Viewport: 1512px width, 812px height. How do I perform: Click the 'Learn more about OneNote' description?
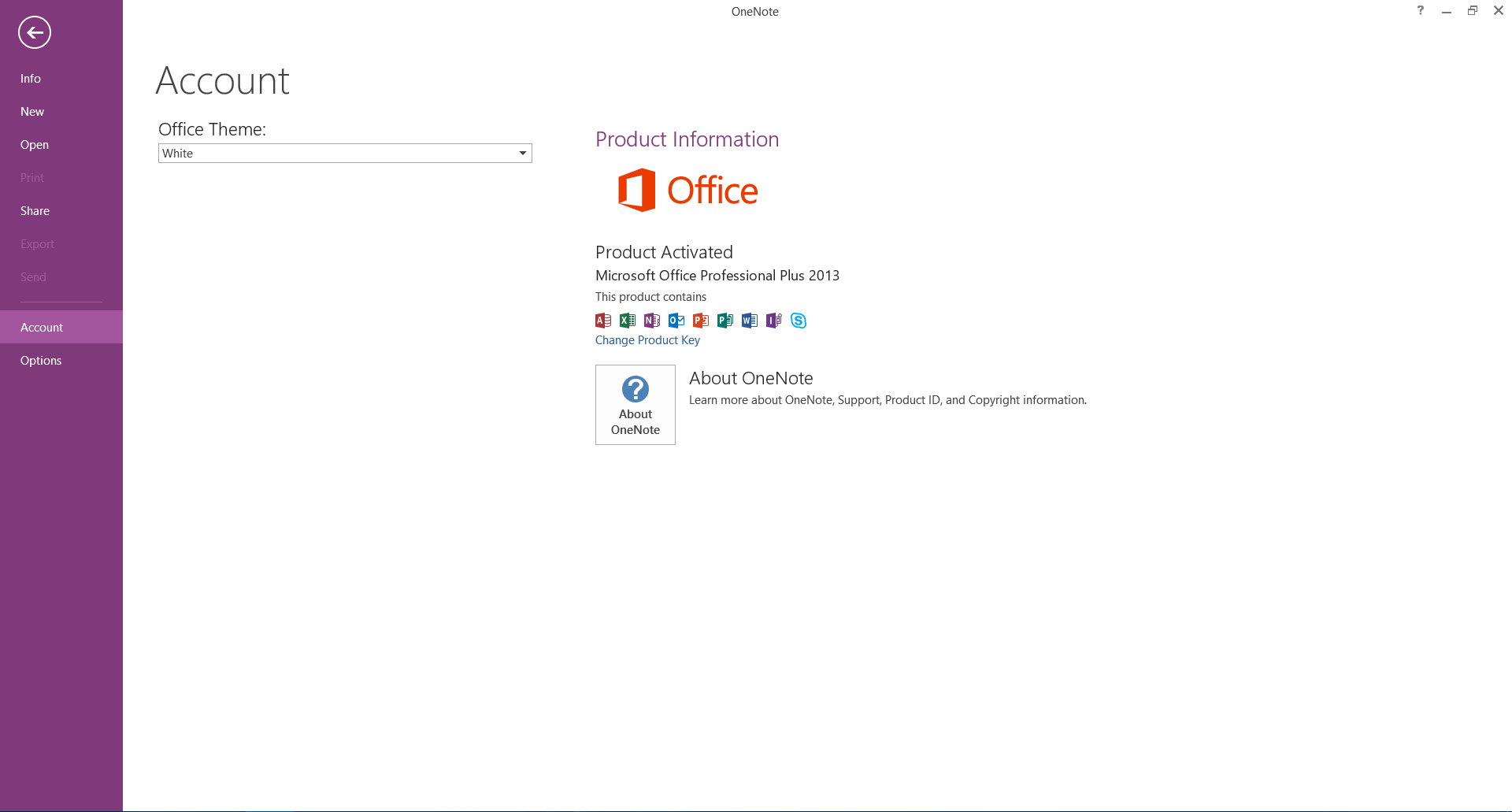click(888, 400)
